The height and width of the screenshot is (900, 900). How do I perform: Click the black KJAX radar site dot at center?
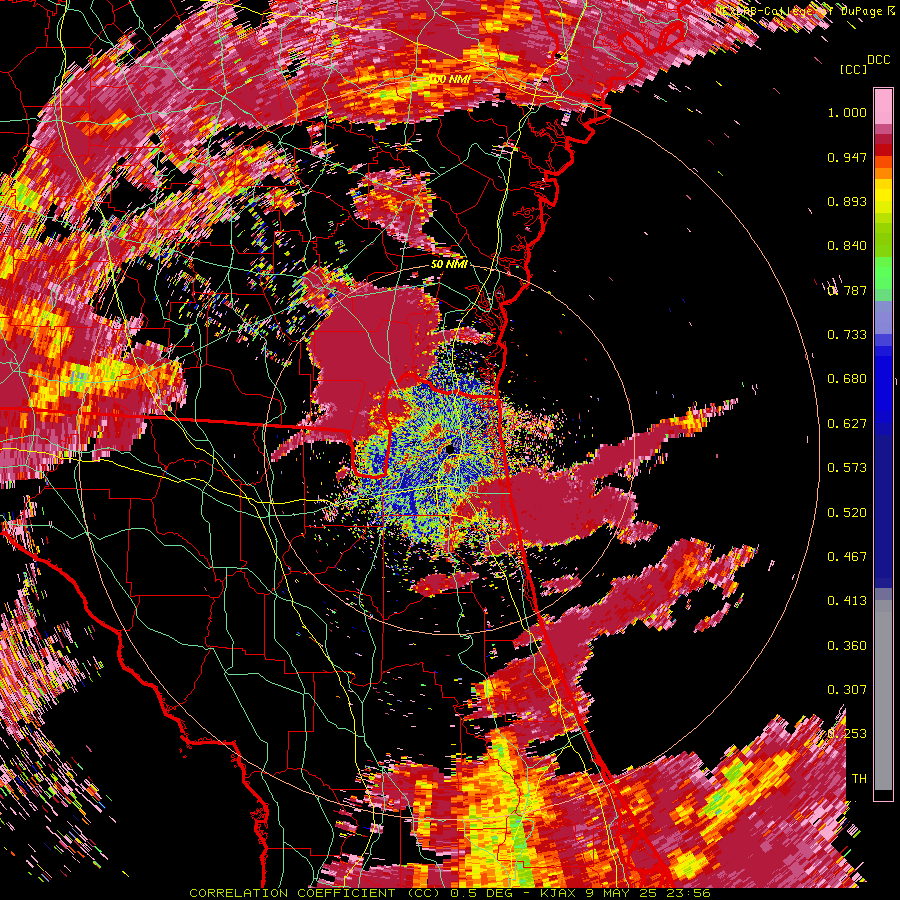[451, 449]
